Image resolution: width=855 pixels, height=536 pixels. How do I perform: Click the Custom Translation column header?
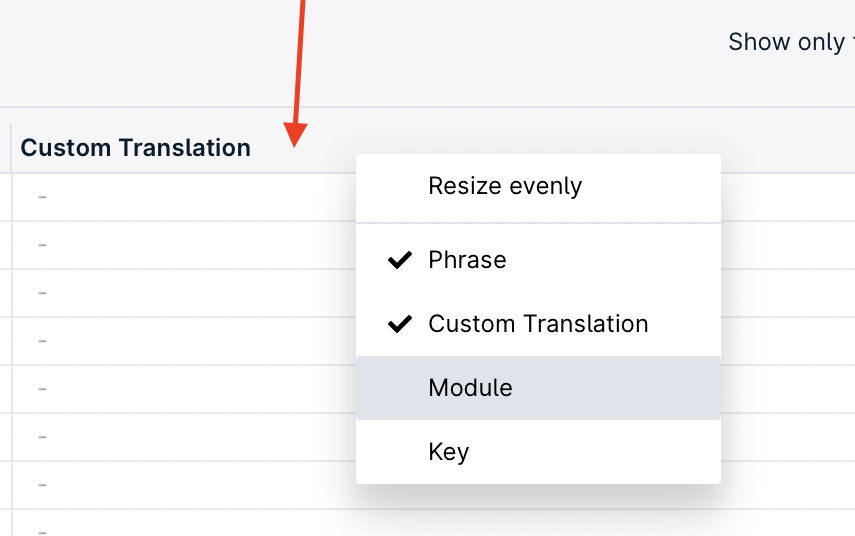[136, 148]
